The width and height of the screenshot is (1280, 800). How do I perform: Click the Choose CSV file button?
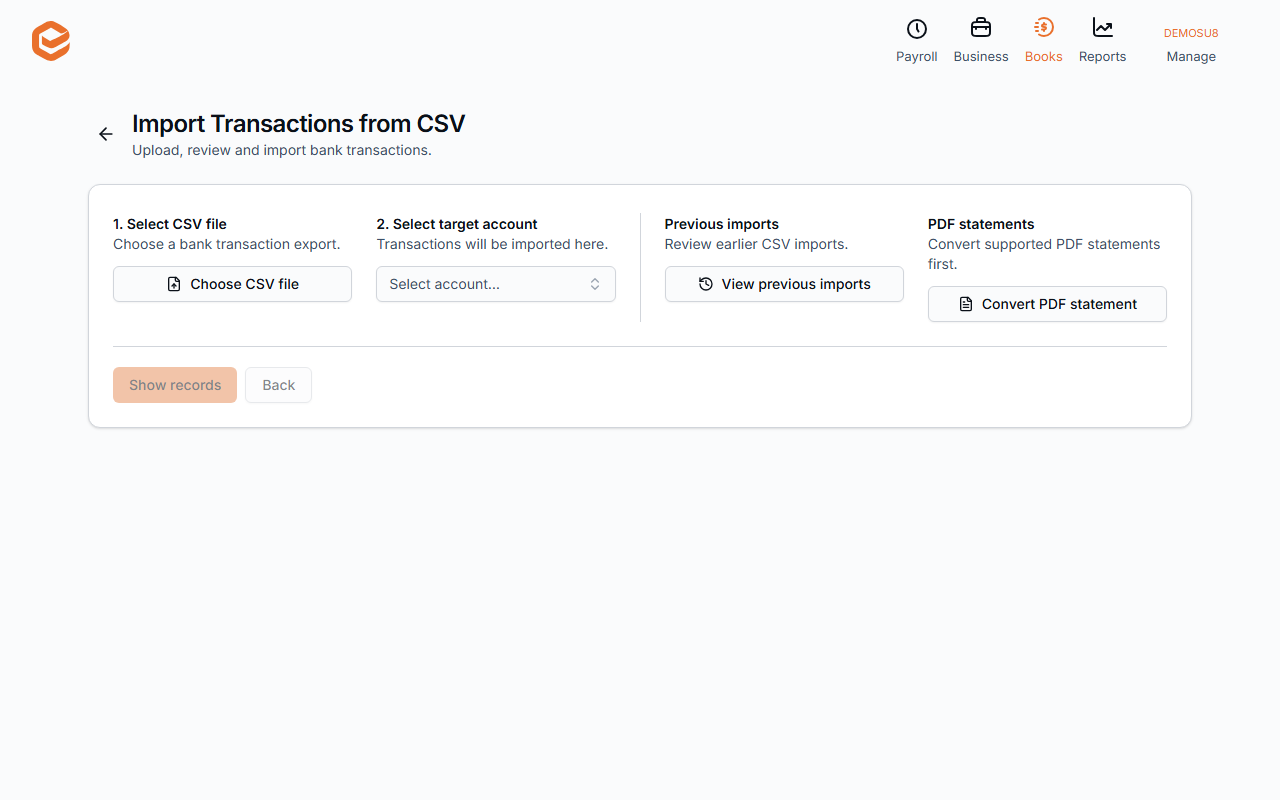(x=232, y=284)
